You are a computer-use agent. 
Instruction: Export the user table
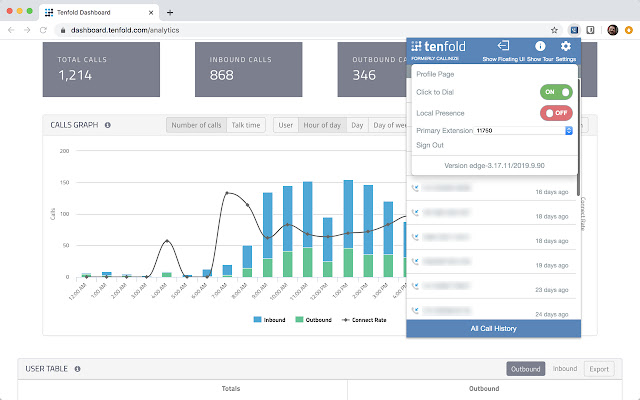point(599,369)
